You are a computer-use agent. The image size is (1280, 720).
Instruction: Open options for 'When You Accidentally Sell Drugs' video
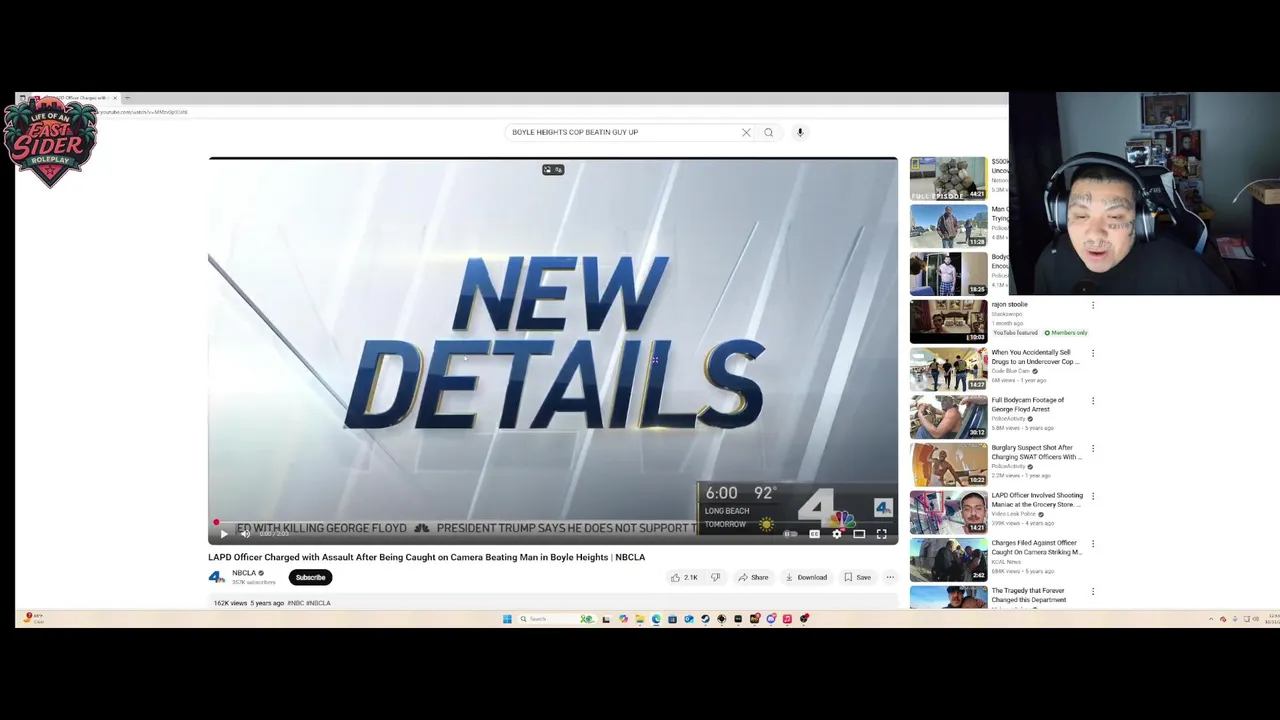click(x=1093, y=353)
